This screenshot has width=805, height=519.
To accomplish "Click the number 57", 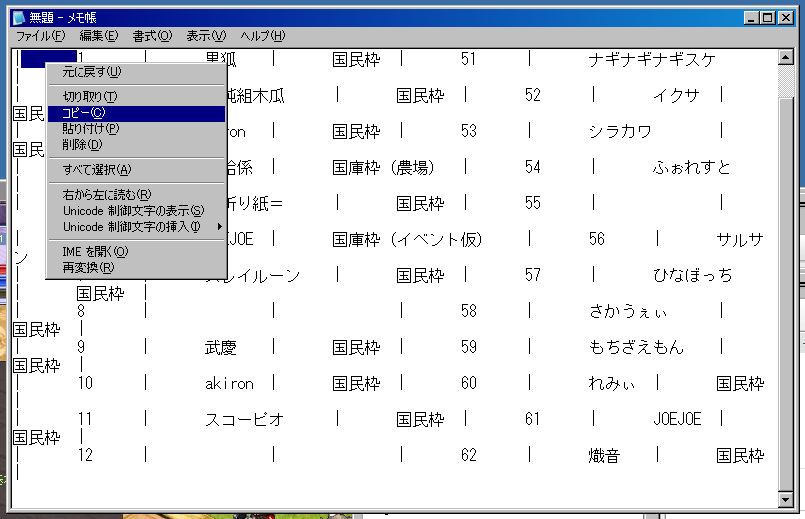I will pos(532,275).
